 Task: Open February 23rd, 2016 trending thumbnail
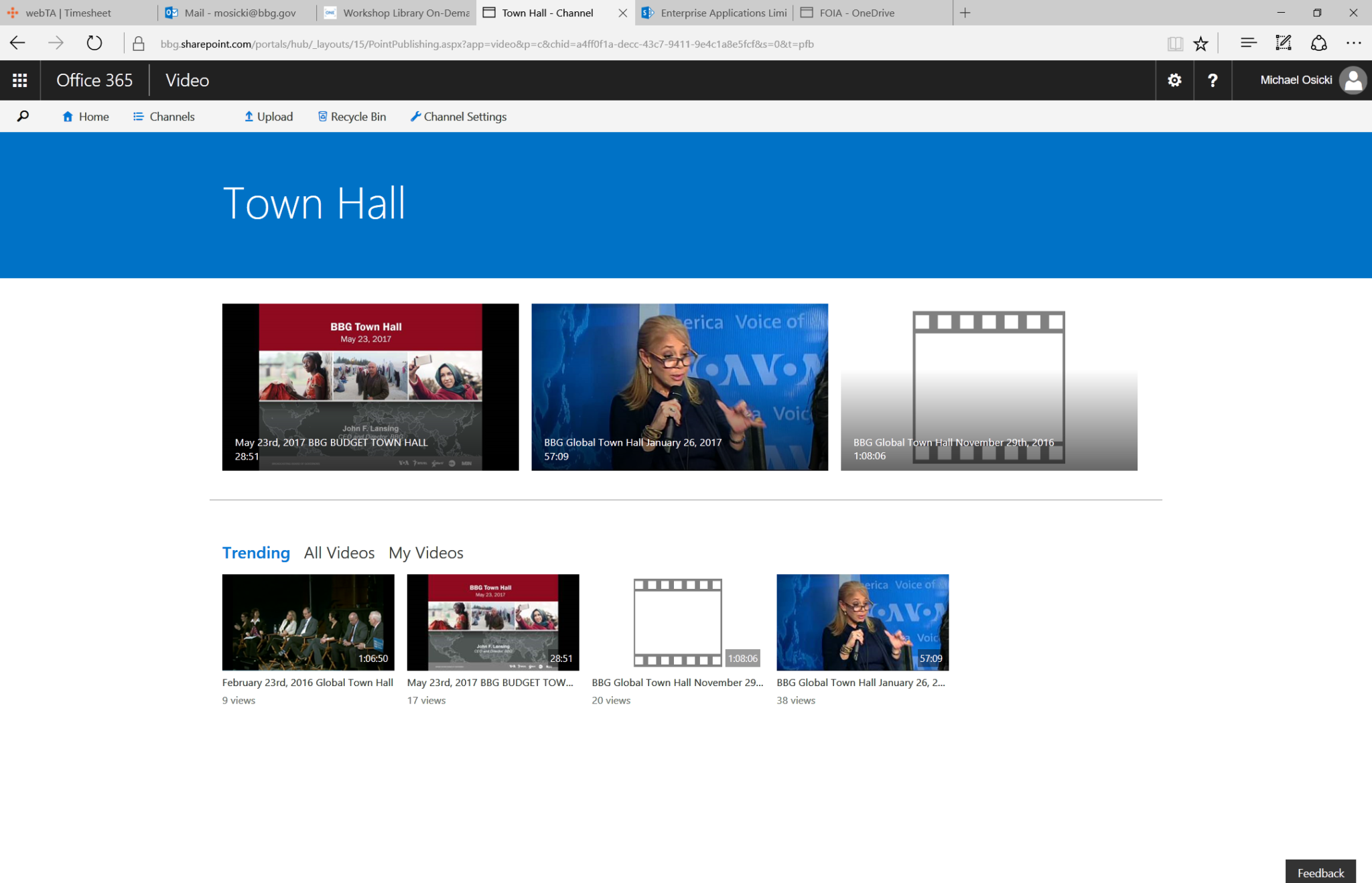308,622
